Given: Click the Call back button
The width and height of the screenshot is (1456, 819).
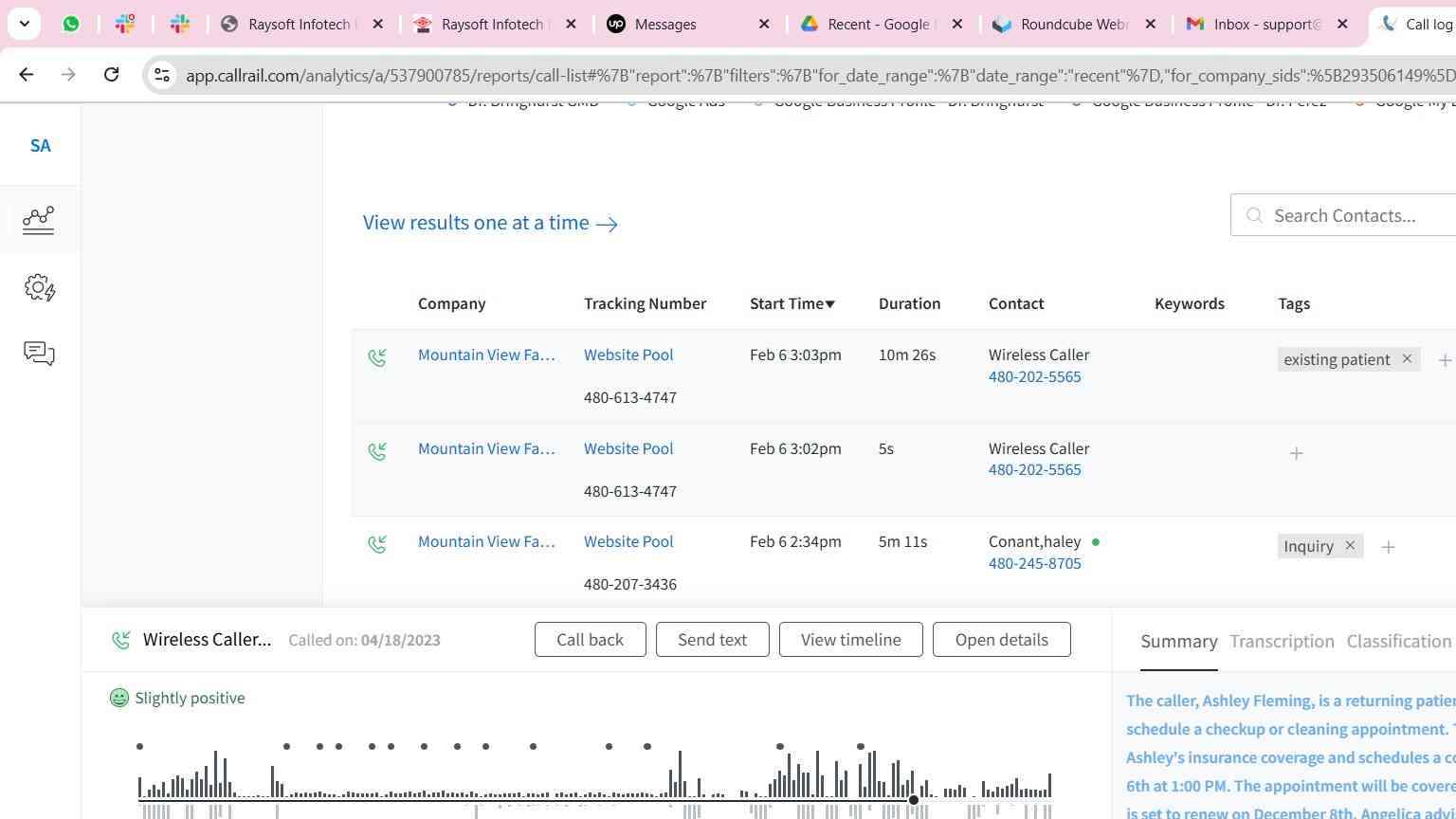Looking at the screenshot, I should point(590,640).
